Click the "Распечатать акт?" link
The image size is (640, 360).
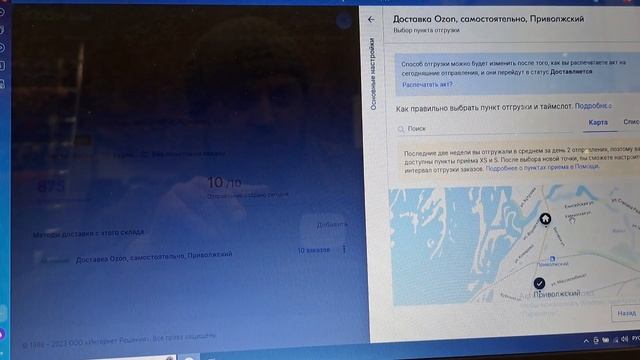click(x=427, y=84)
